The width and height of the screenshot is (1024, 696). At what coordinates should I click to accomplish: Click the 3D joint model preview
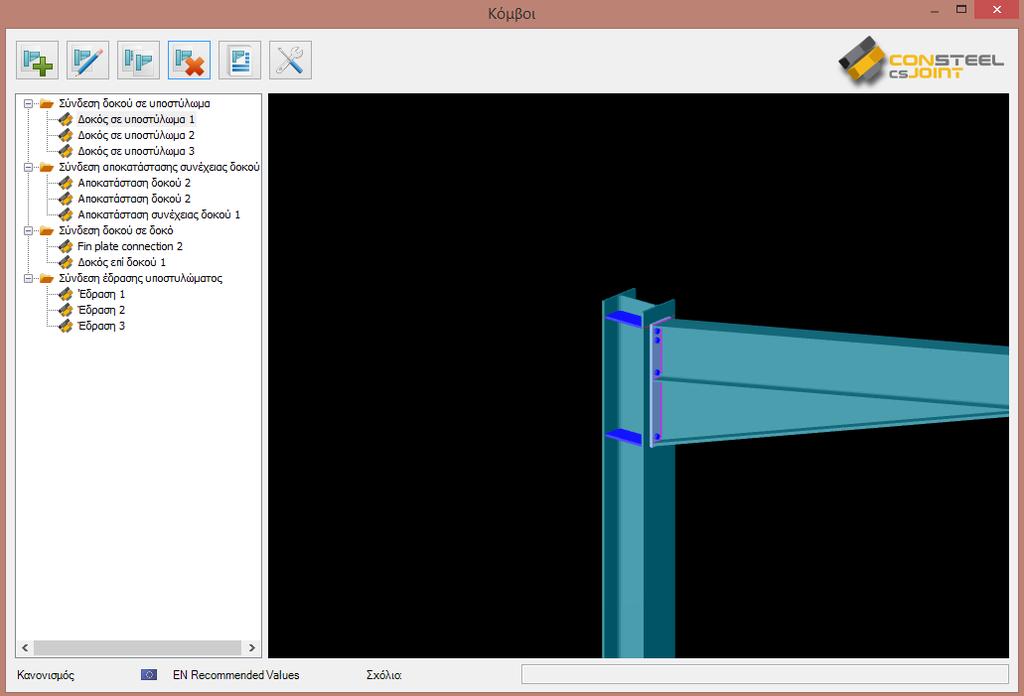[638, 375]
